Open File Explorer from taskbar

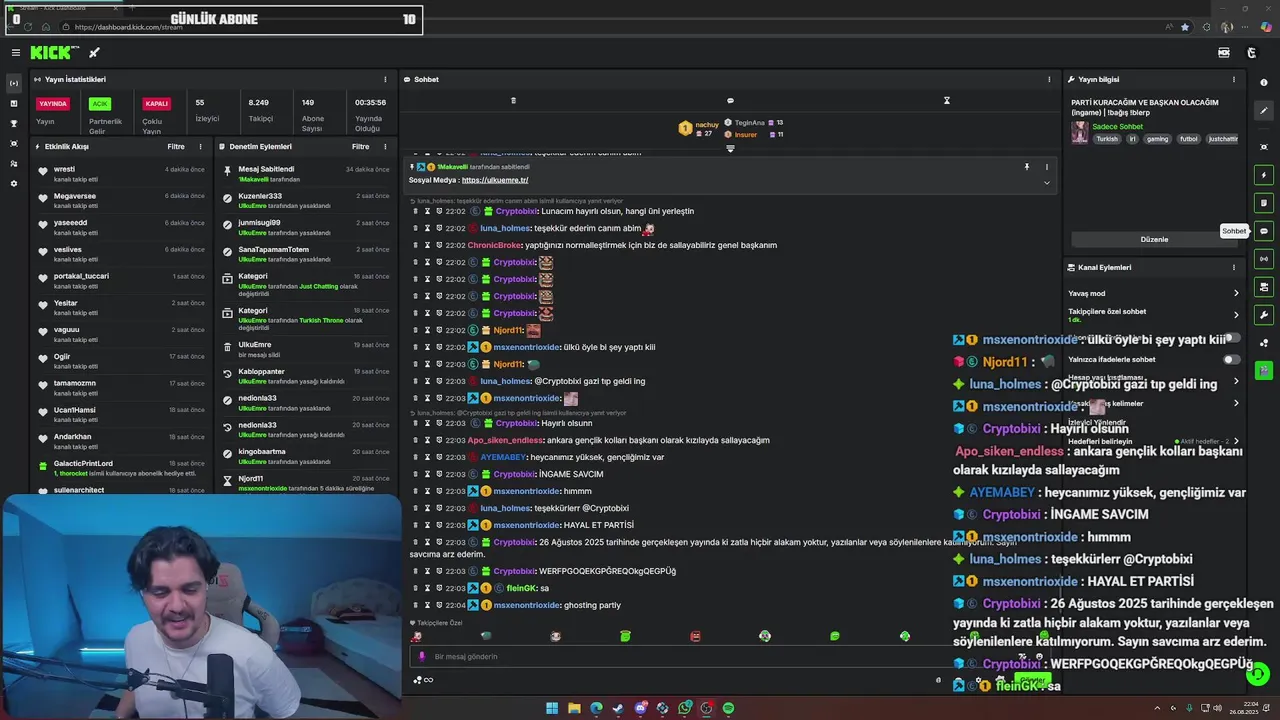[574, 708]
